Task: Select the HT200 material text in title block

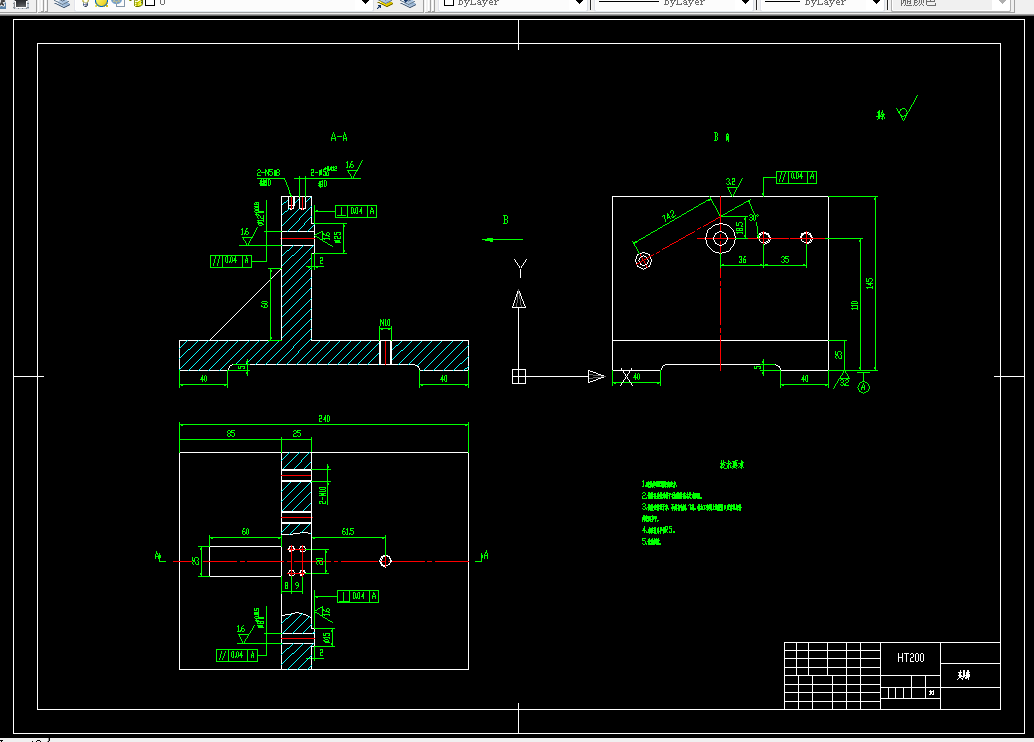Action: click(x=911, y=658)
